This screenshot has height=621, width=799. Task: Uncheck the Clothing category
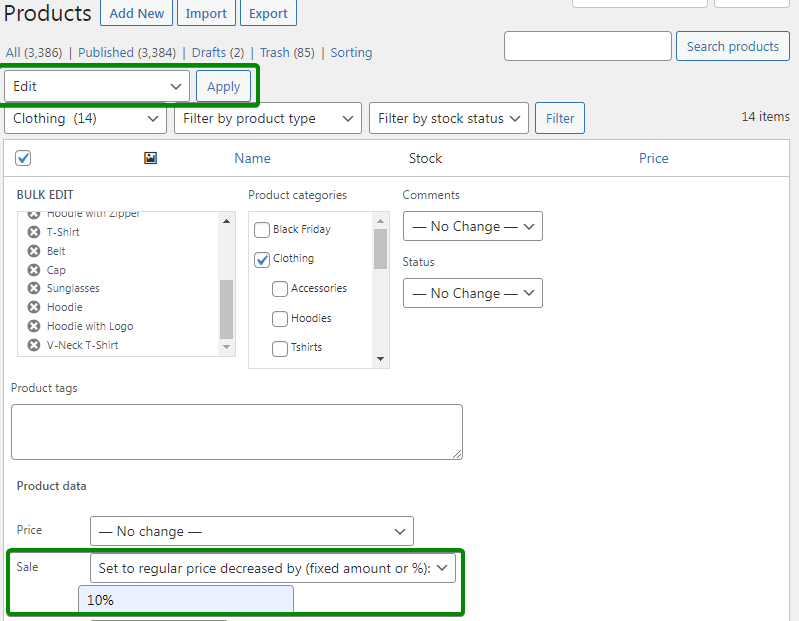262,260
